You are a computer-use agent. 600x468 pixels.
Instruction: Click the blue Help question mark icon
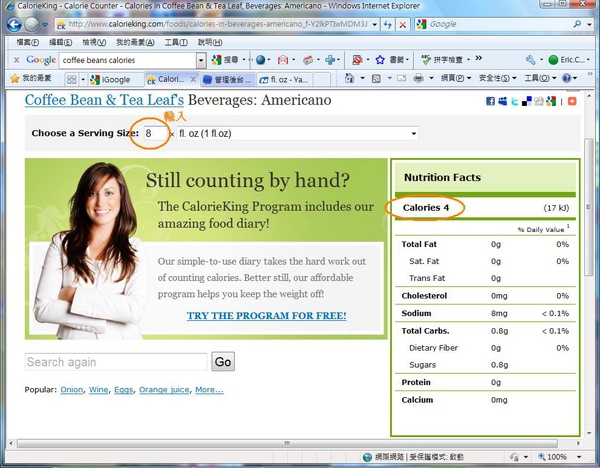coord(567,78)
